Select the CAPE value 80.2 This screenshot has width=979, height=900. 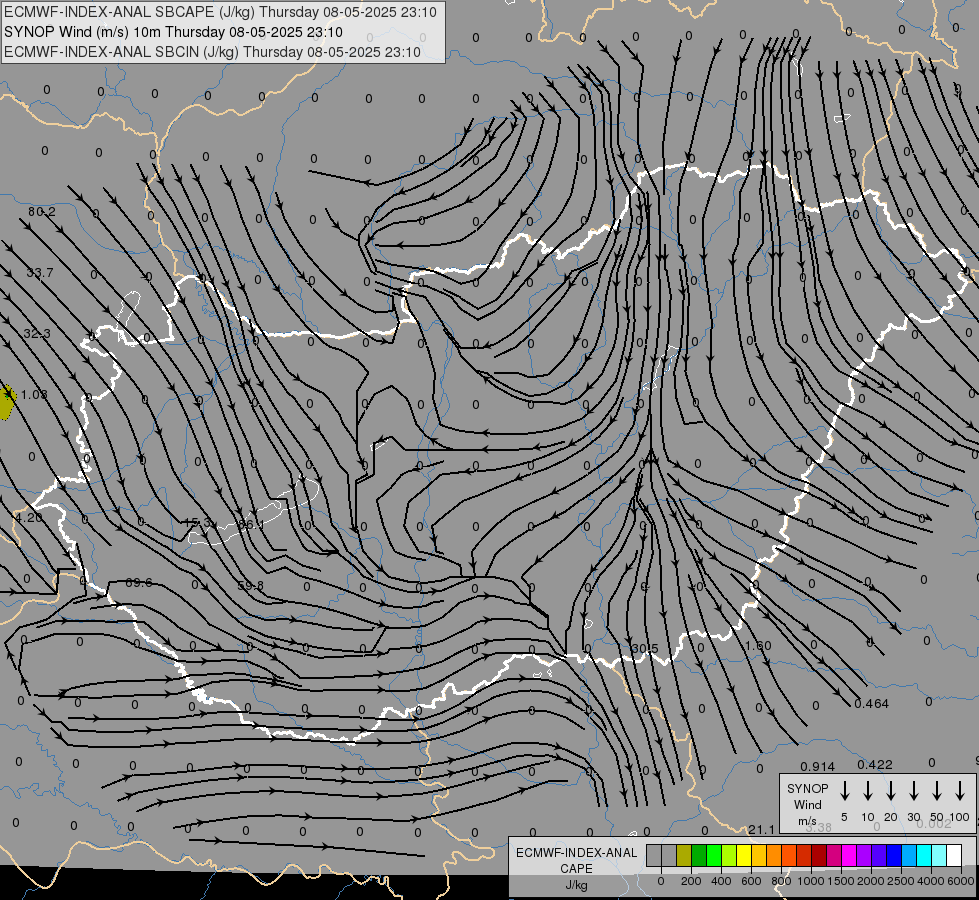pos(42,212)
